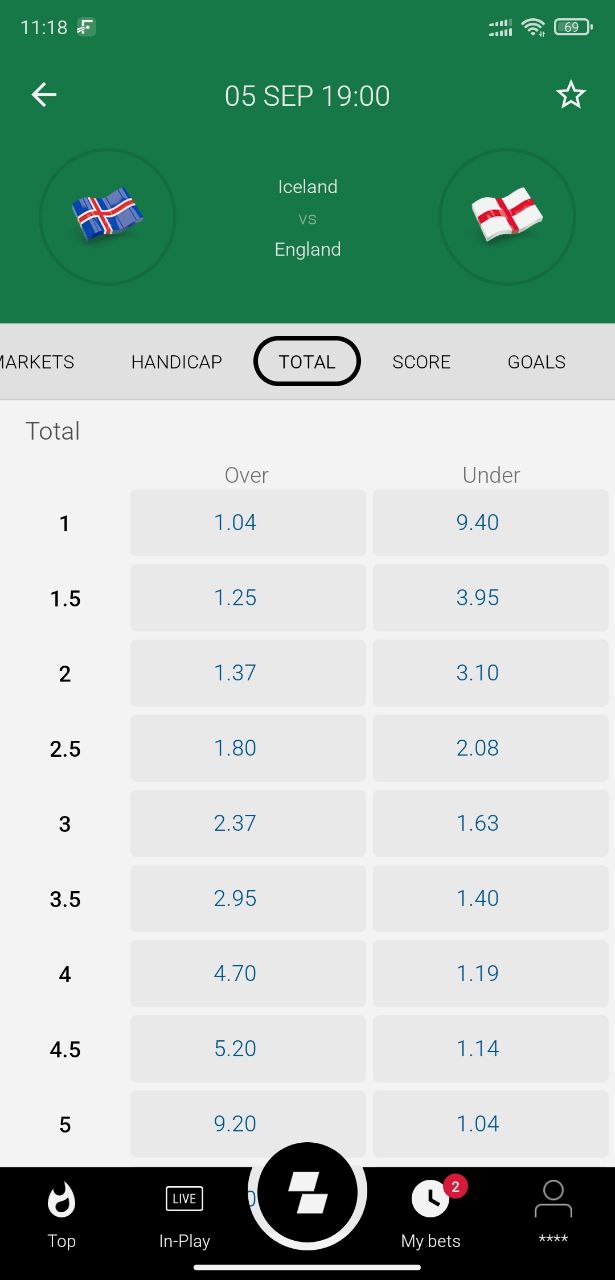Tap the back arrow icon

44,95
